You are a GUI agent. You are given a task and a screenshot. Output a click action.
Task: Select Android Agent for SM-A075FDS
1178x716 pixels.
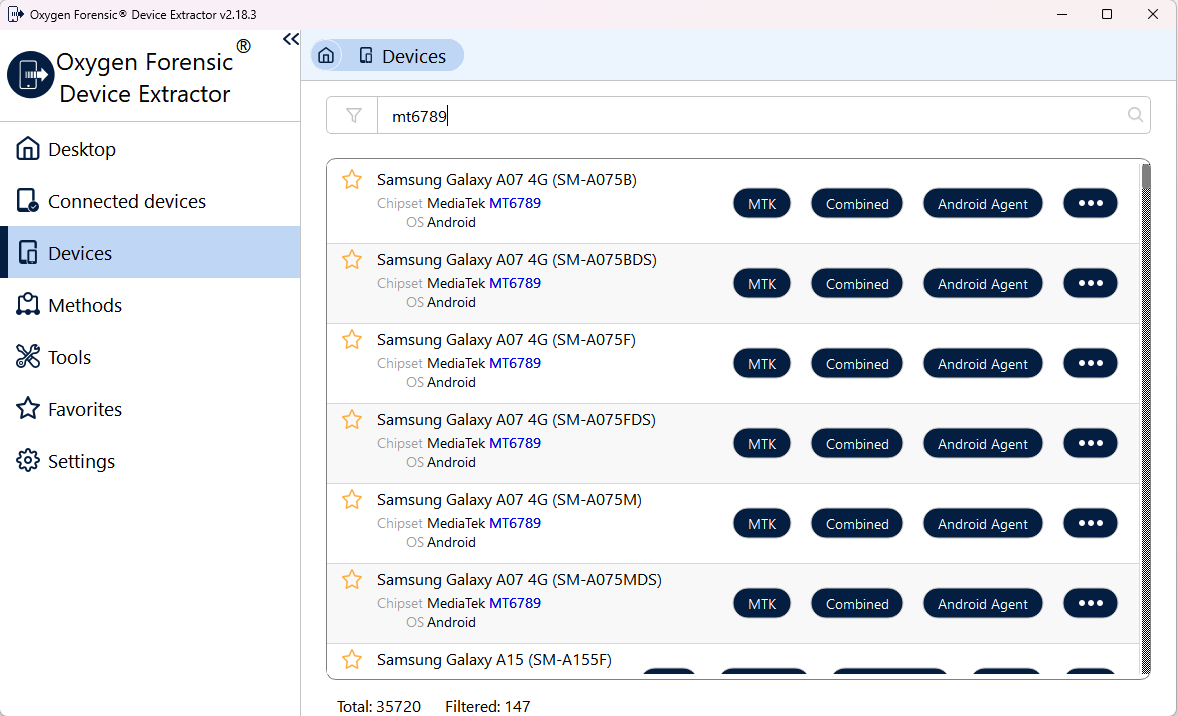click(983, 444)
